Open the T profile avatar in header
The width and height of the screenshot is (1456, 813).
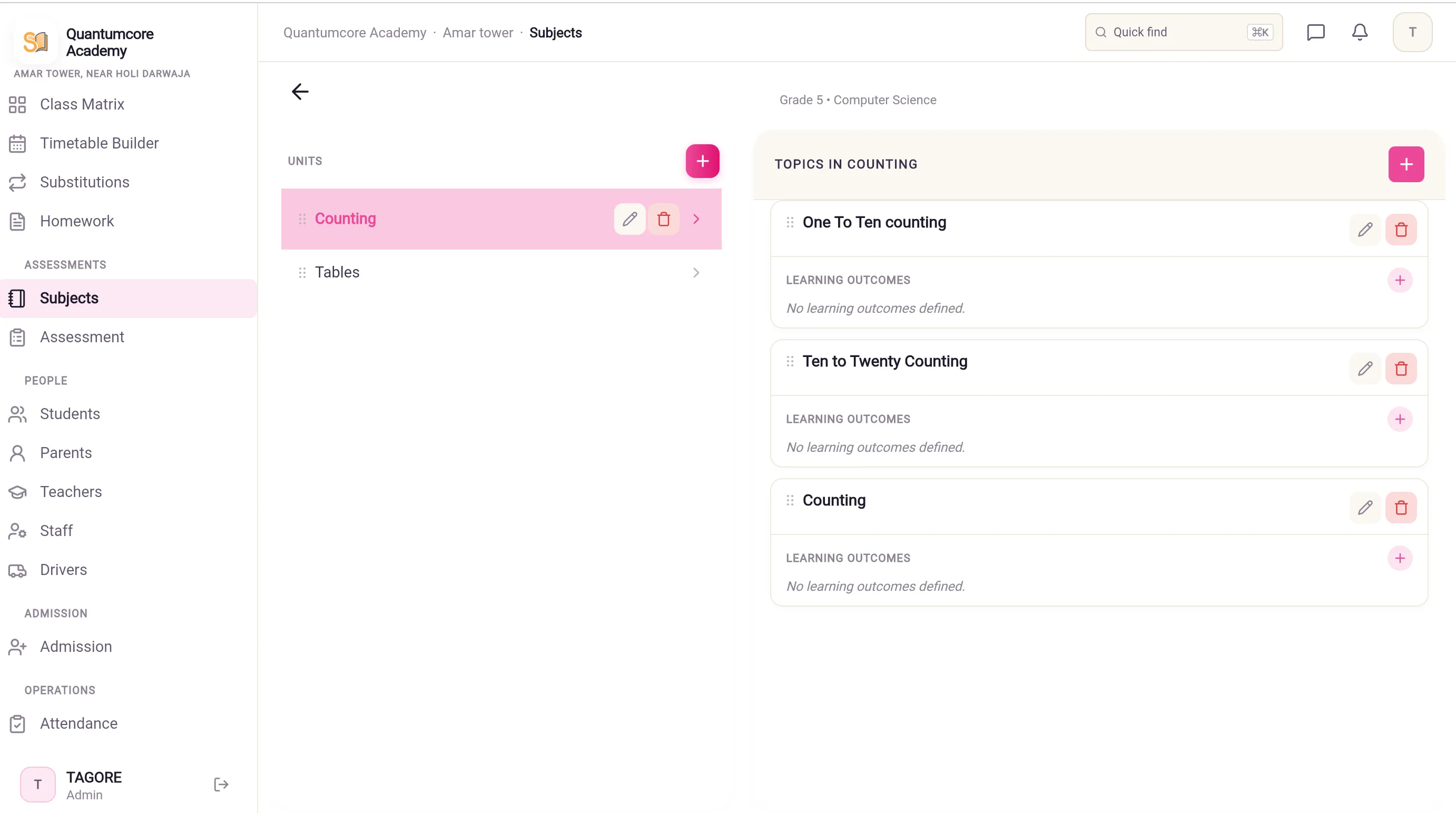coord(1412,32)
